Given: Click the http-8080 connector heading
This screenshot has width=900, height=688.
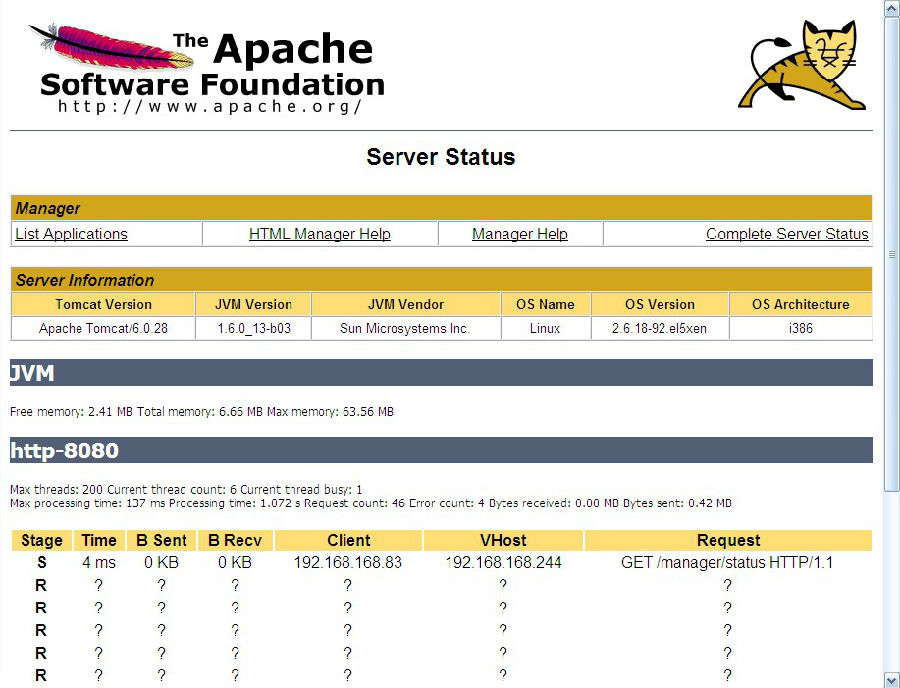Looking at the screenshot, I should pos(441,450).
